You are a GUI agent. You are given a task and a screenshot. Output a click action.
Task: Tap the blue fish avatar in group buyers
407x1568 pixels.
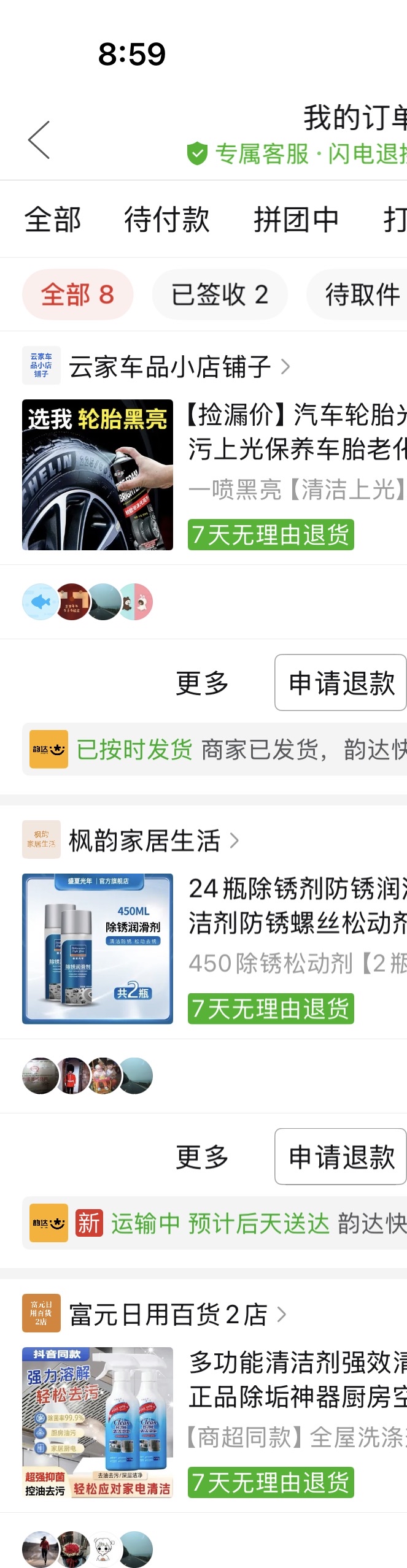(x=41, y=602)
